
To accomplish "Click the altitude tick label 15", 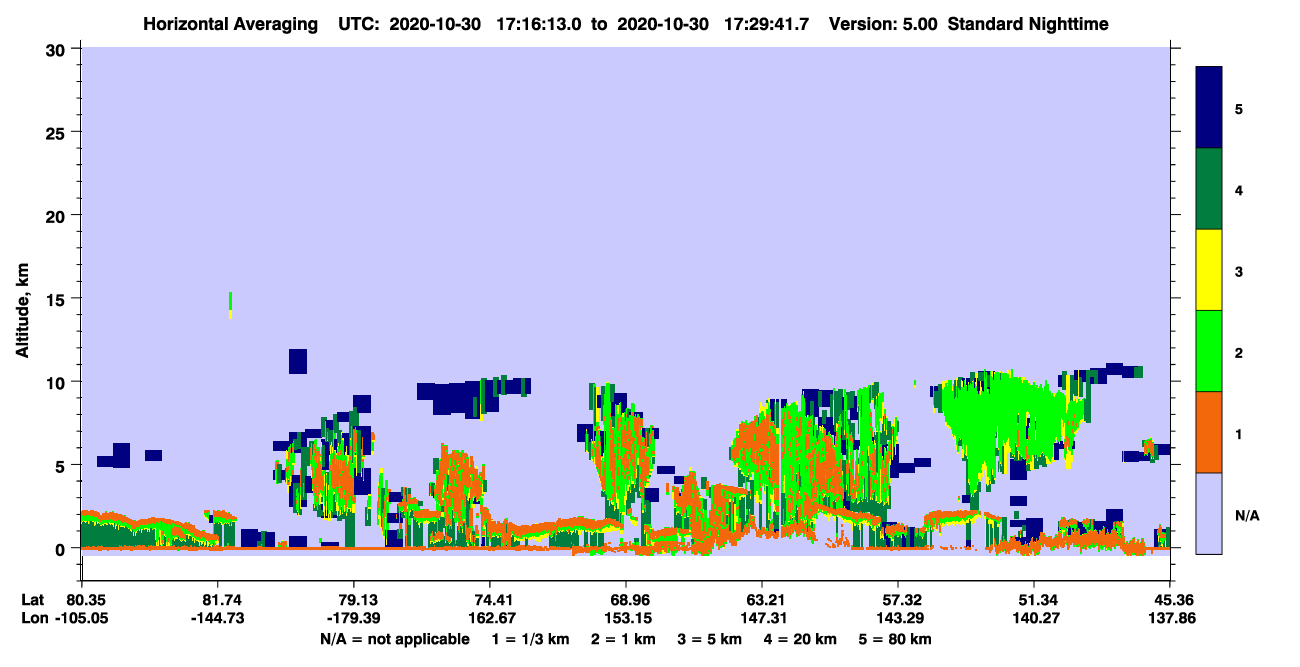I will (x=58, y=298).
